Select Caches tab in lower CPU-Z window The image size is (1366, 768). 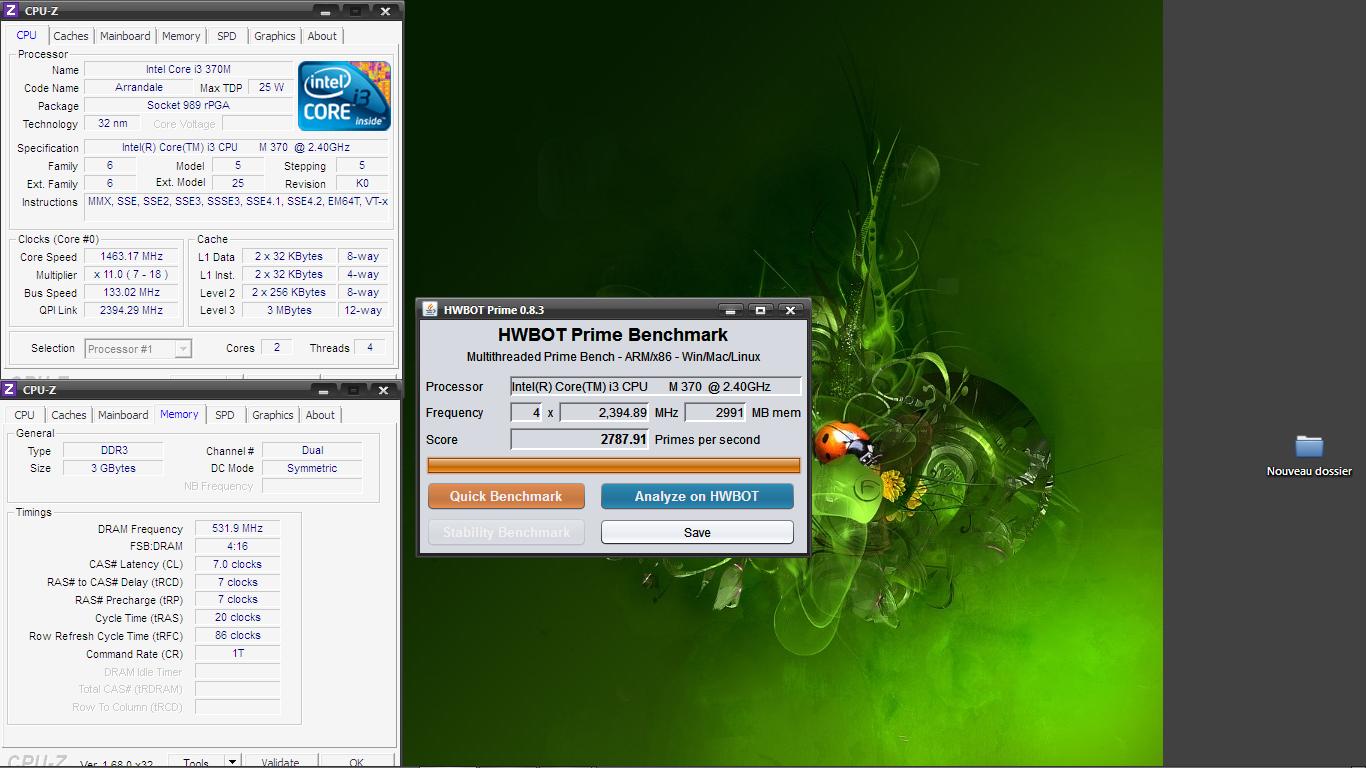(x=68, y=415)
